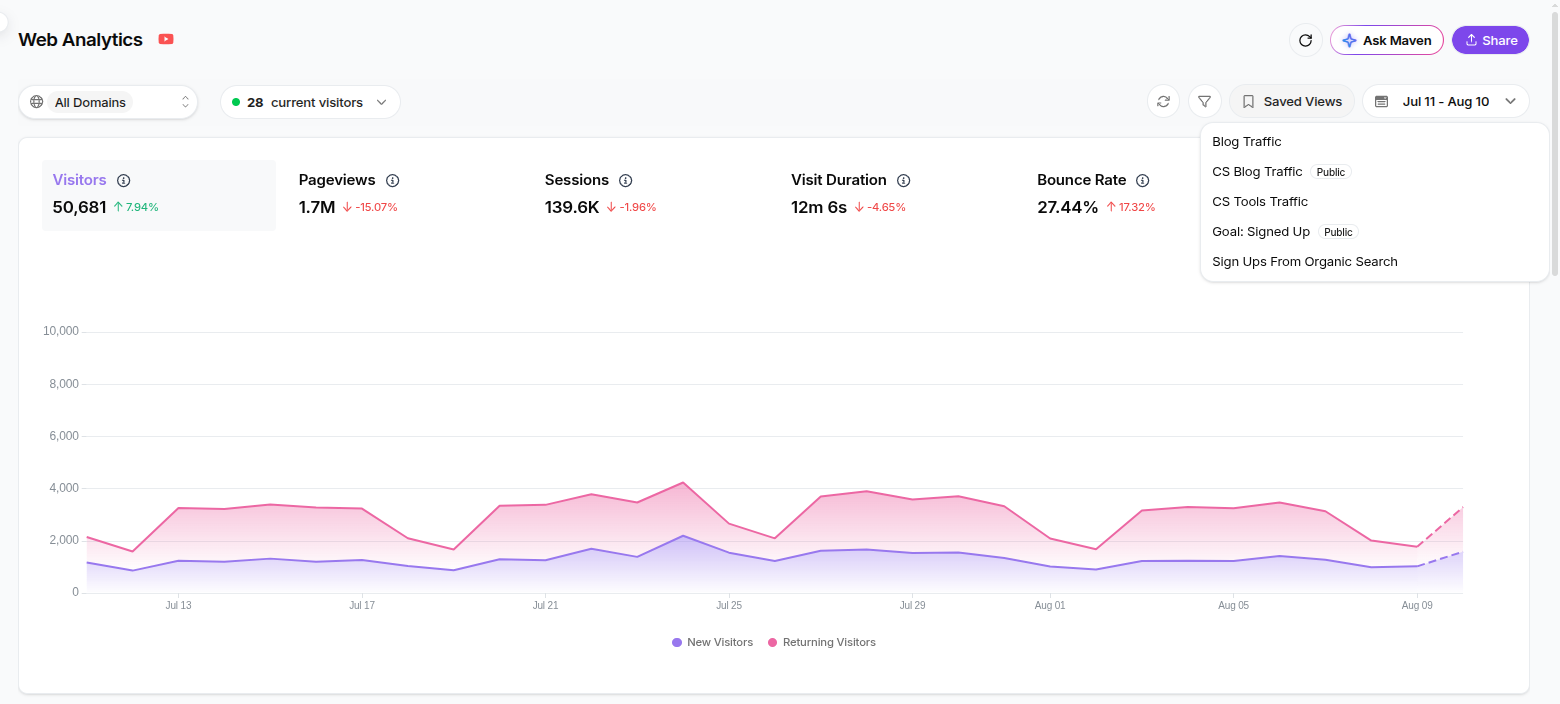Click the info icon next to Bounce Rate
This screenshot has height=704, width=1560.
coord(1143,180)
